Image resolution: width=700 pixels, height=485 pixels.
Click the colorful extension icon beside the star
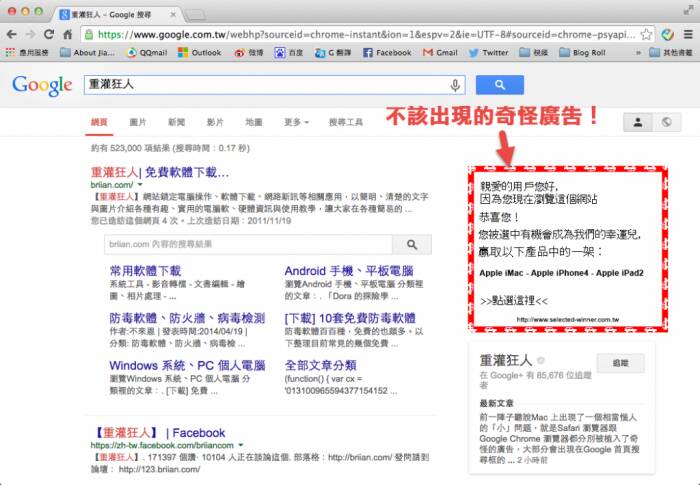click(x=667, y=34)
